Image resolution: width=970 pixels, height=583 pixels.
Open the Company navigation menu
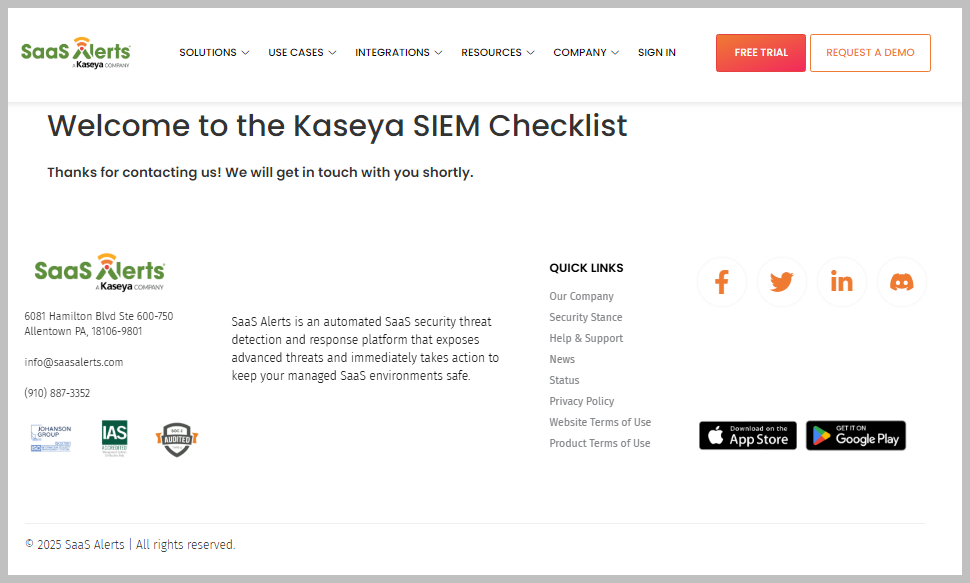coord(586,53)
